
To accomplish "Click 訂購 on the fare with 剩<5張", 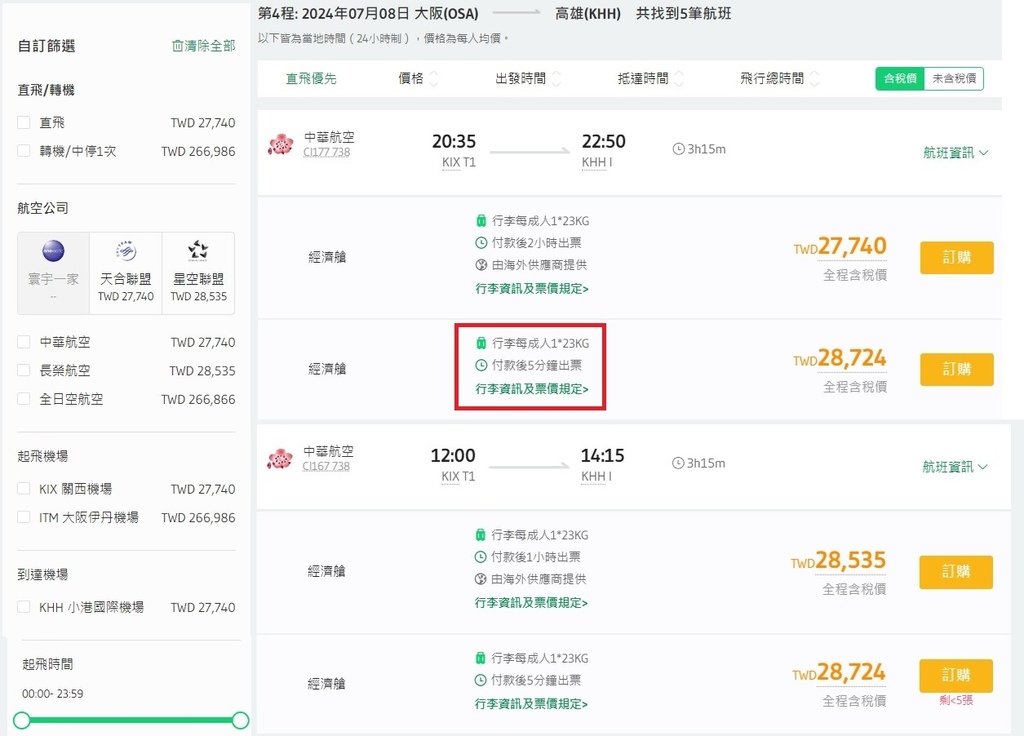I will pos(956,675).
